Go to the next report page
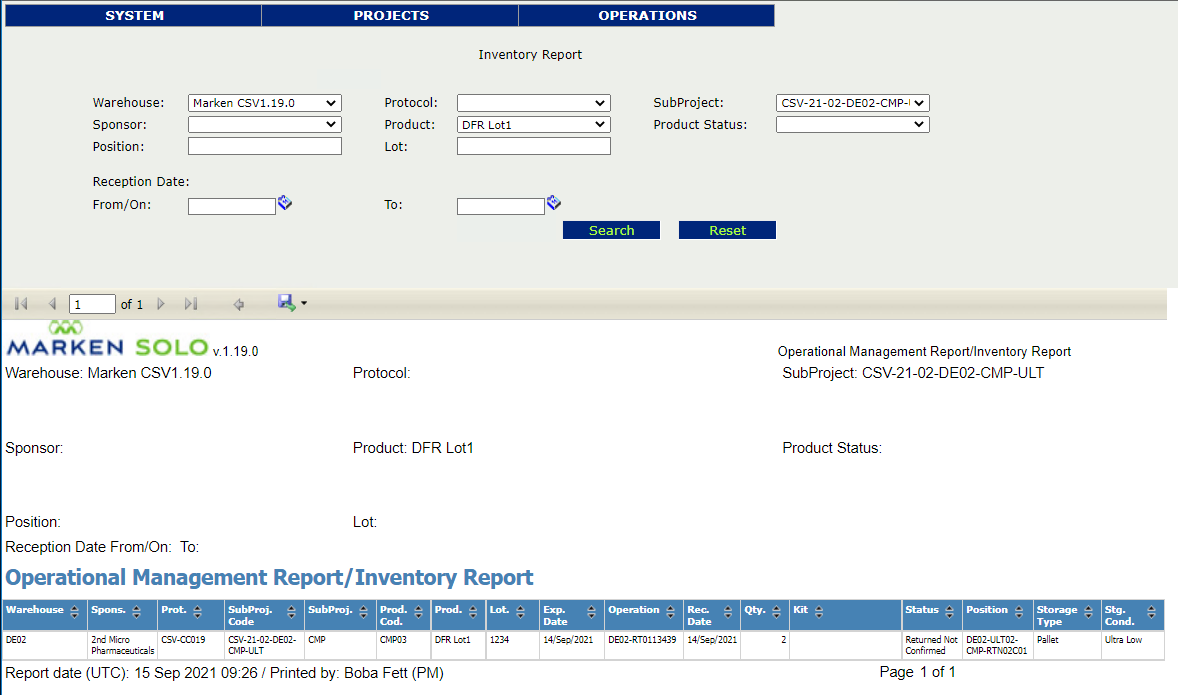The height and width of the screenshot is (695, 1178). pyautogui.click(x=161, y=304)
